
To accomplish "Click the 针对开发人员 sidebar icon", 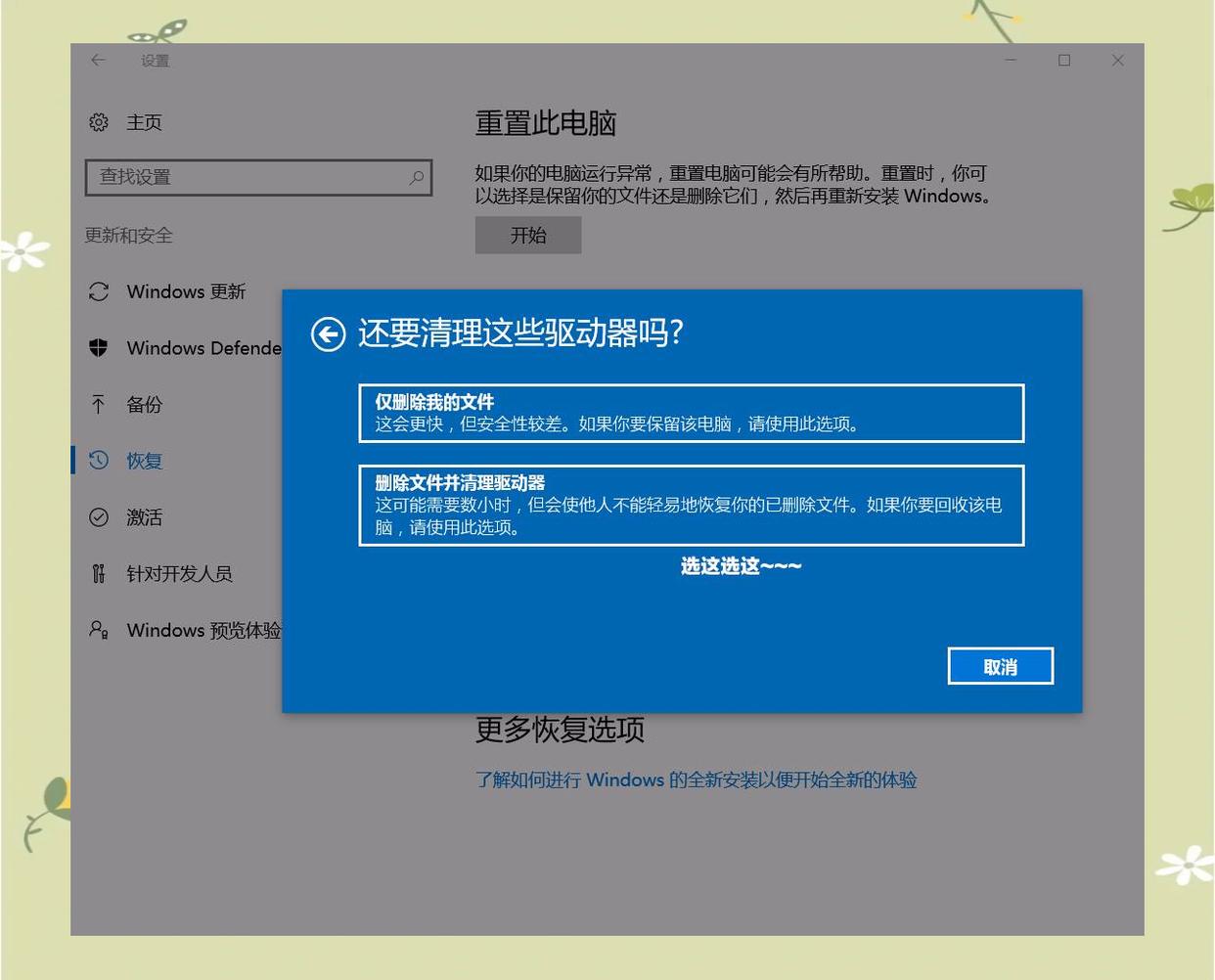I will point(98,573).
